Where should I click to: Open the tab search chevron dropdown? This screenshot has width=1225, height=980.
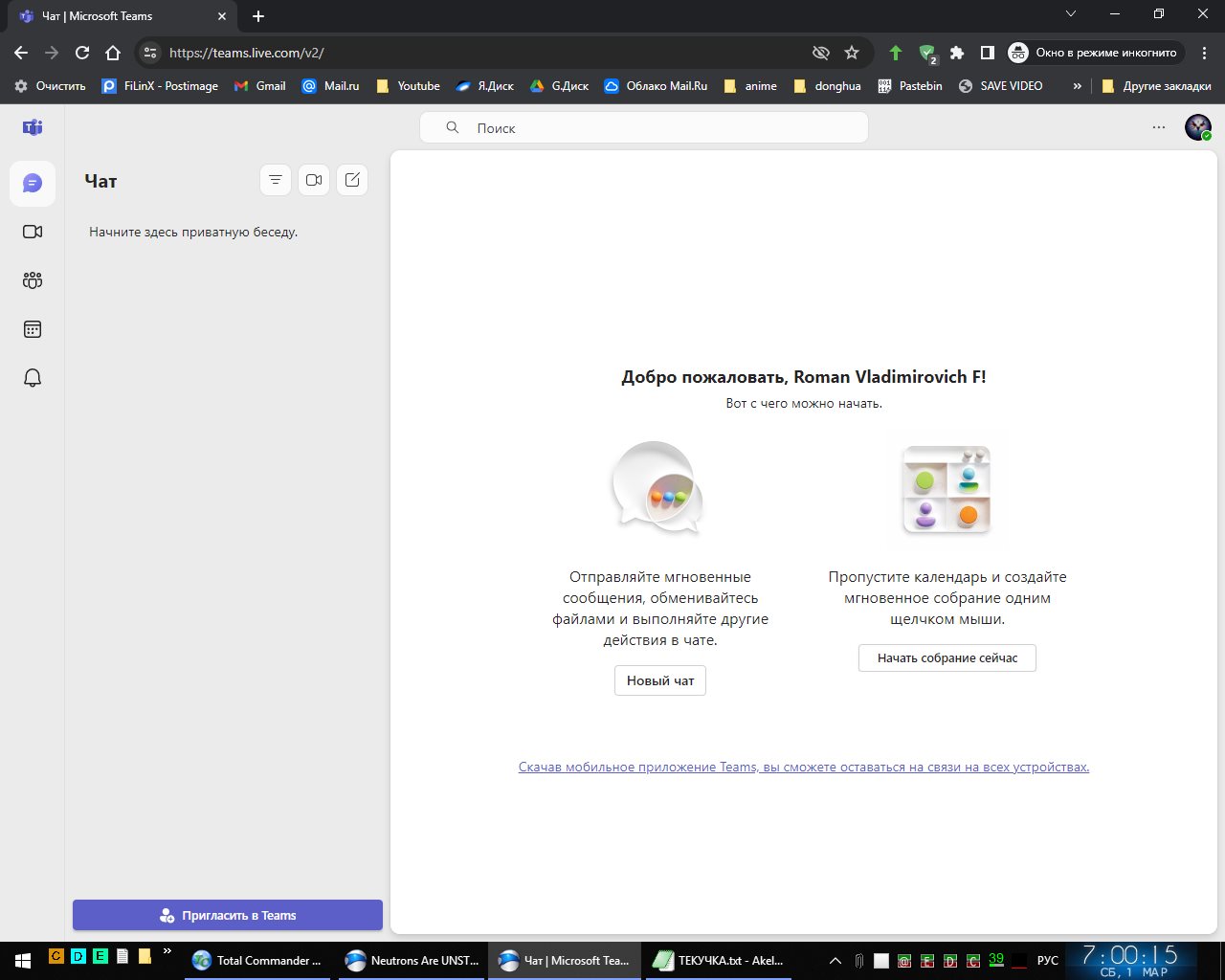[x=1071, y=14]
